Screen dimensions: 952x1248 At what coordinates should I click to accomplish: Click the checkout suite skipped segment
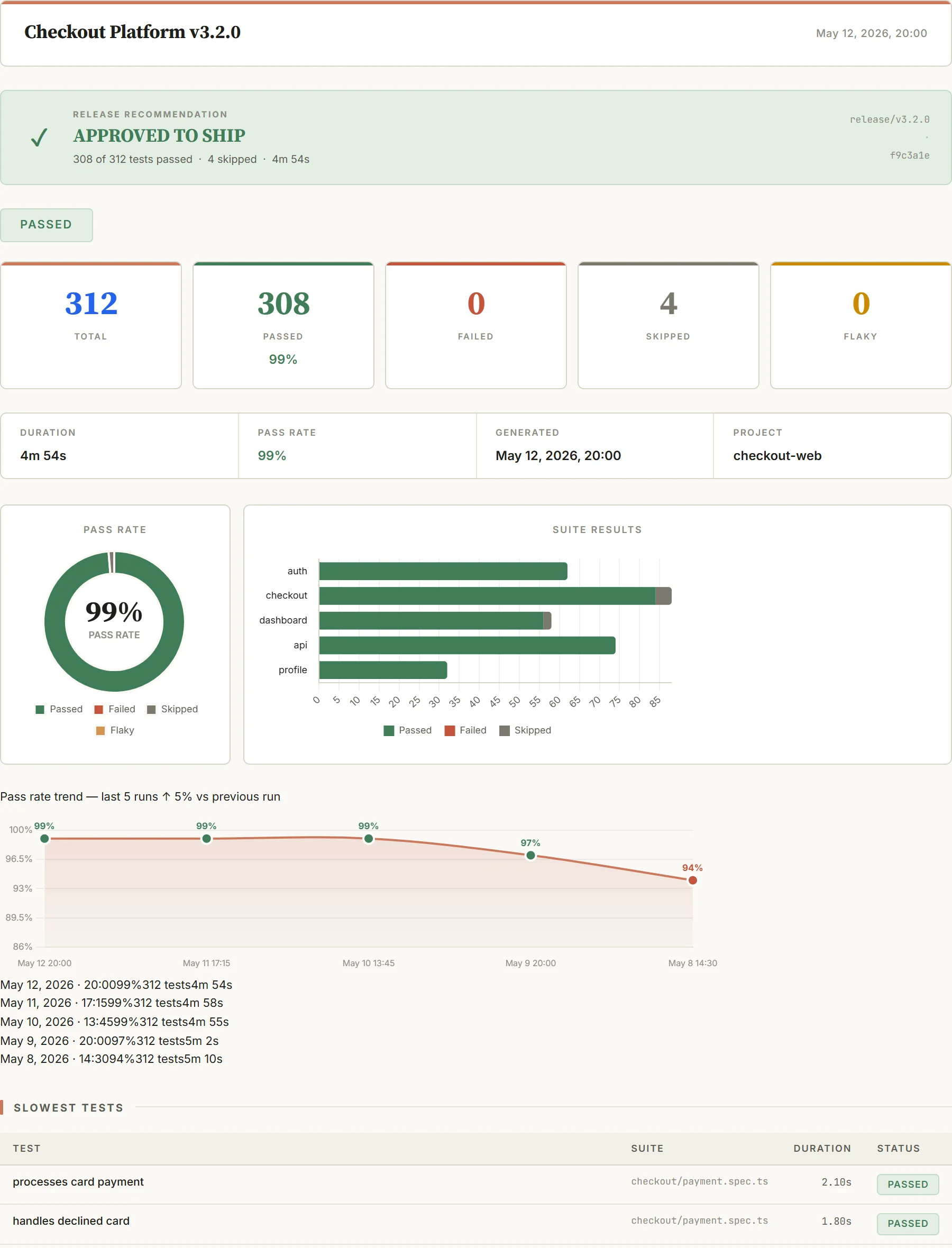tap(664, 596)
